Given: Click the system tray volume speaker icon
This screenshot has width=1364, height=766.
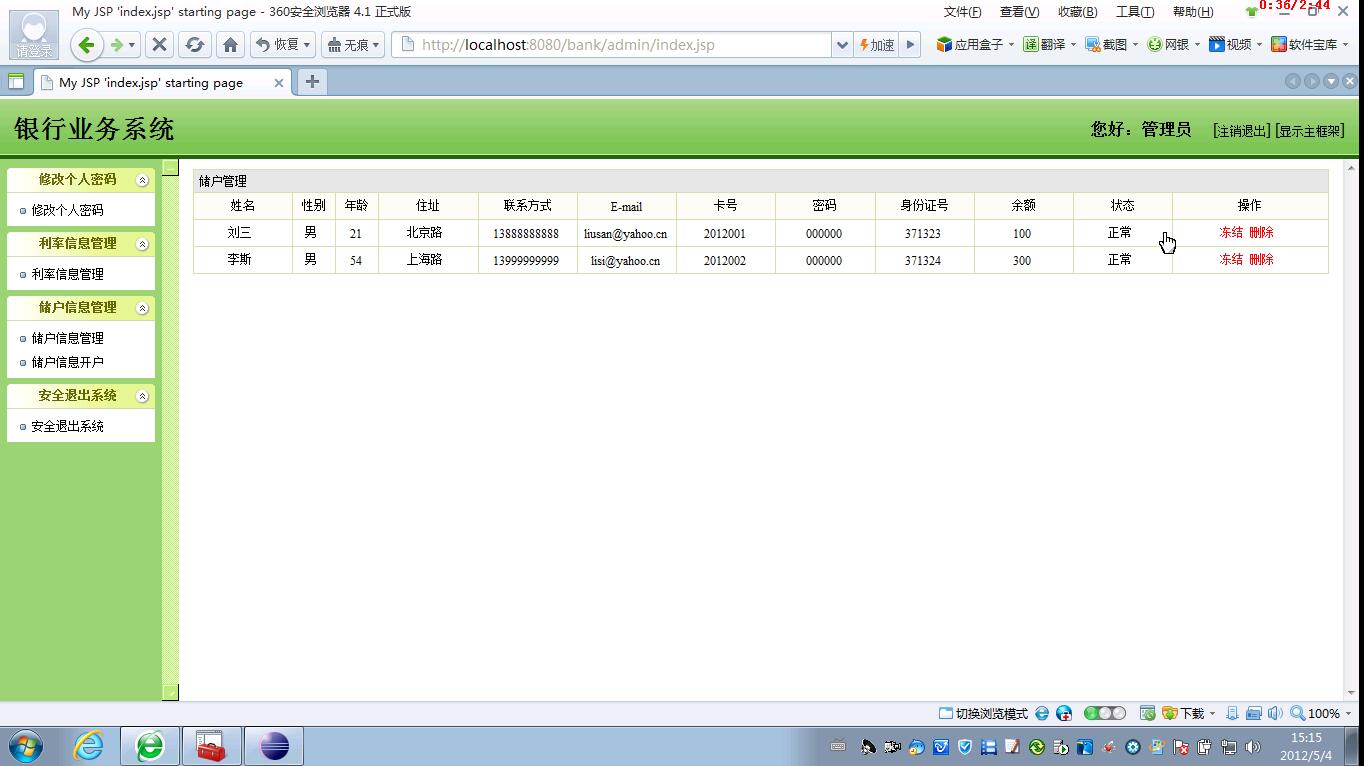Looking at the screenshot, I should 1254,746.
